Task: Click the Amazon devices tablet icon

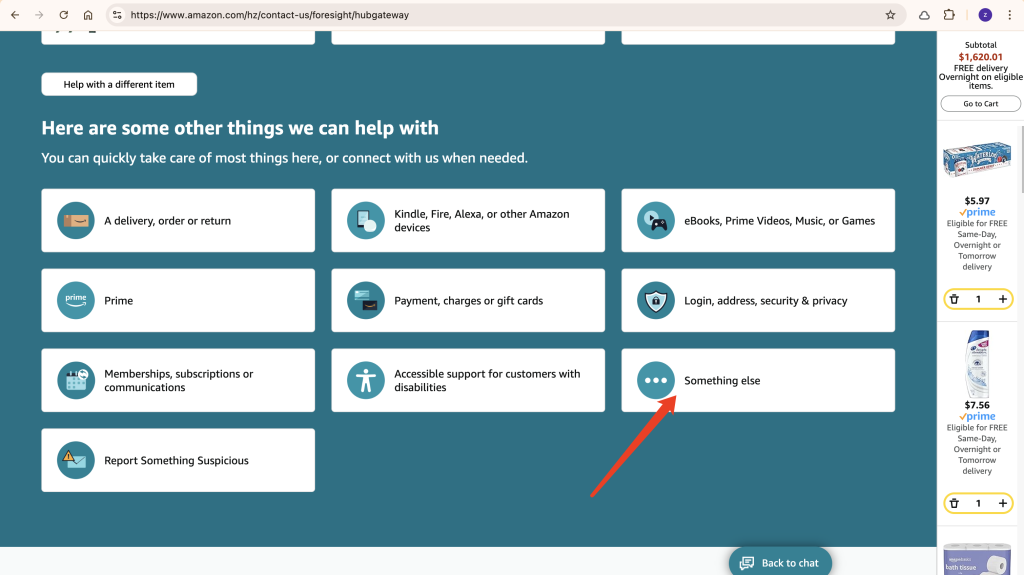Action: pos(366,221)
